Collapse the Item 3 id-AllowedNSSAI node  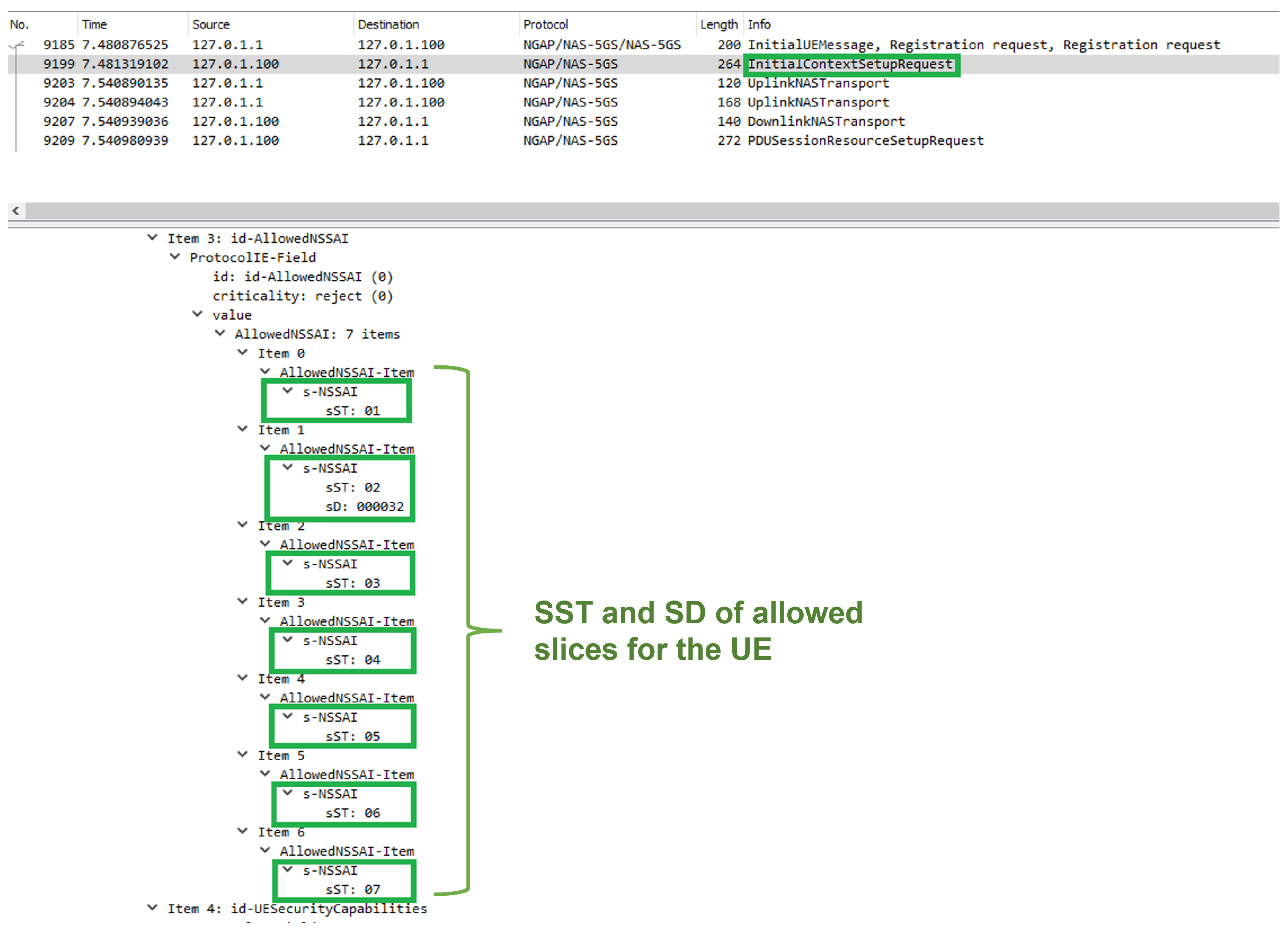[152, 238]
